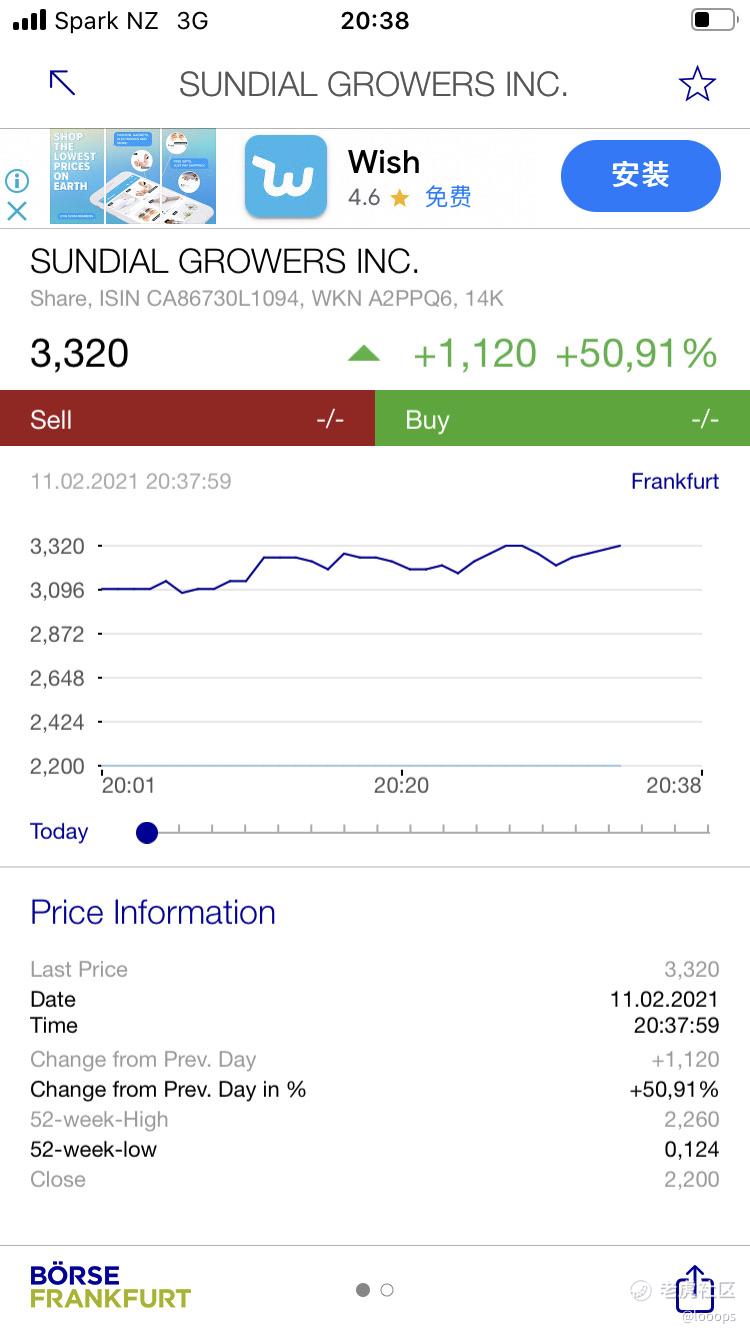Install the Wish app via blue button
The height and width of the screenshot is (1334, 750).
click(x=640, y=176)
